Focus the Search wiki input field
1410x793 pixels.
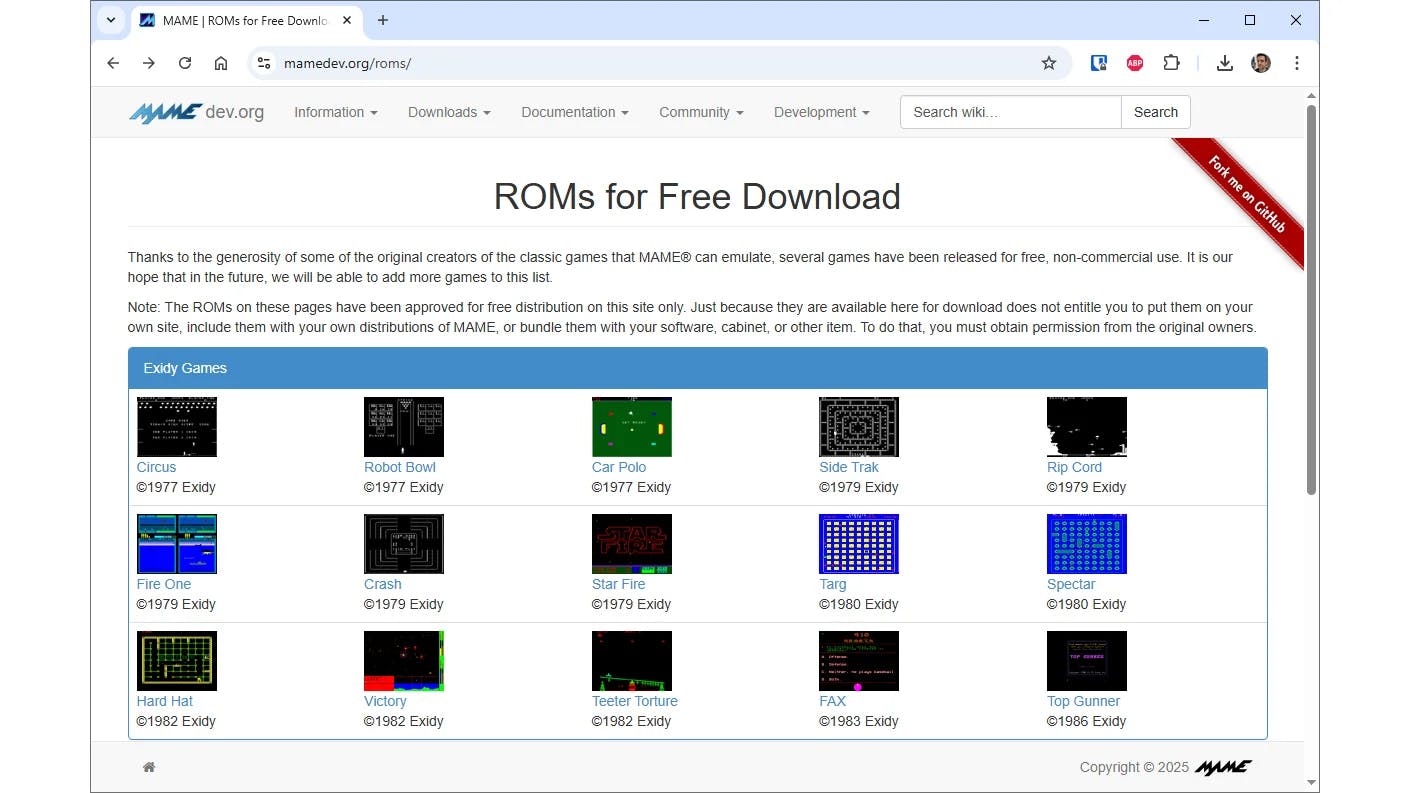[1011, 112]
